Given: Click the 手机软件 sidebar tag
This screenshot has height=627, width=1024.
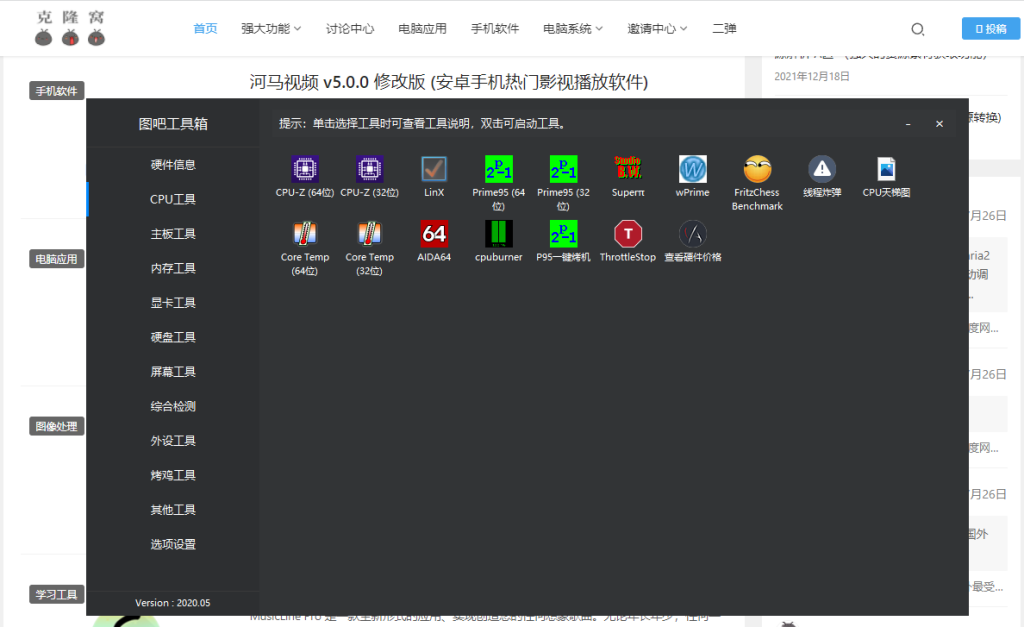Looking at the screenshot, I should click(56, 91).
